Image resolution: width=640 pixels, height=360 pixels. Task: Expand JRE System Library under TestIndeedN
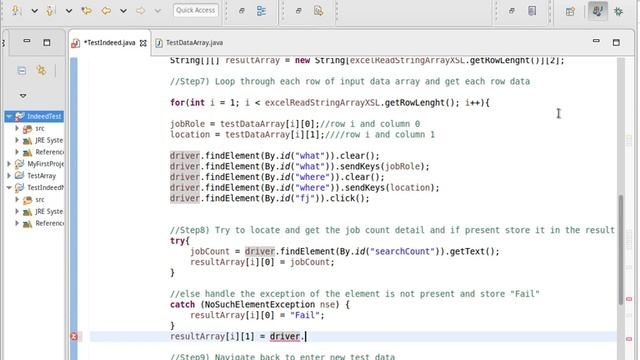coord(17,211)
